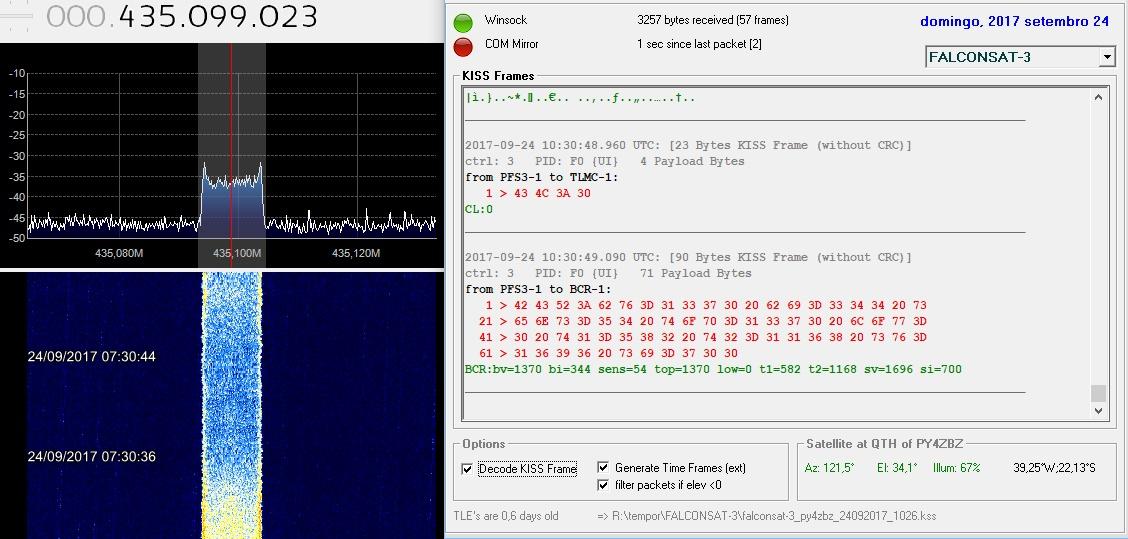The width and height of the screenshot is (1128, 539).
Task: Click the 1 sec since last packet text
Action: coord(699,44)
